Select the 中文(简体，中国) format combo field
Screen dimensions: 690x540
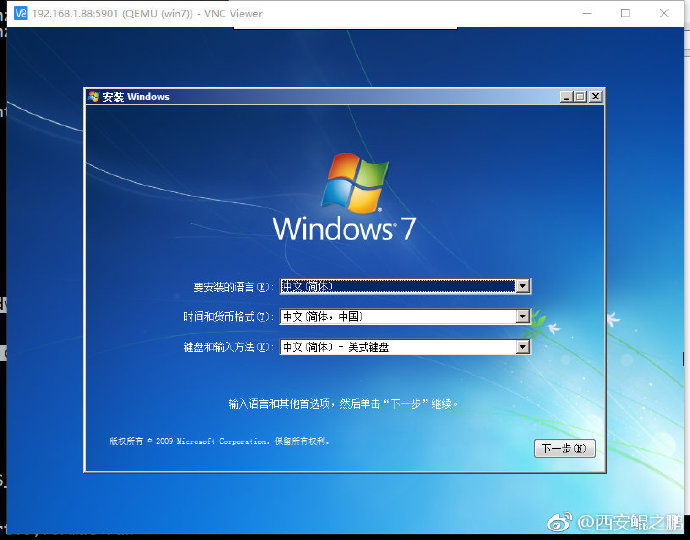(x=405, y=316)
